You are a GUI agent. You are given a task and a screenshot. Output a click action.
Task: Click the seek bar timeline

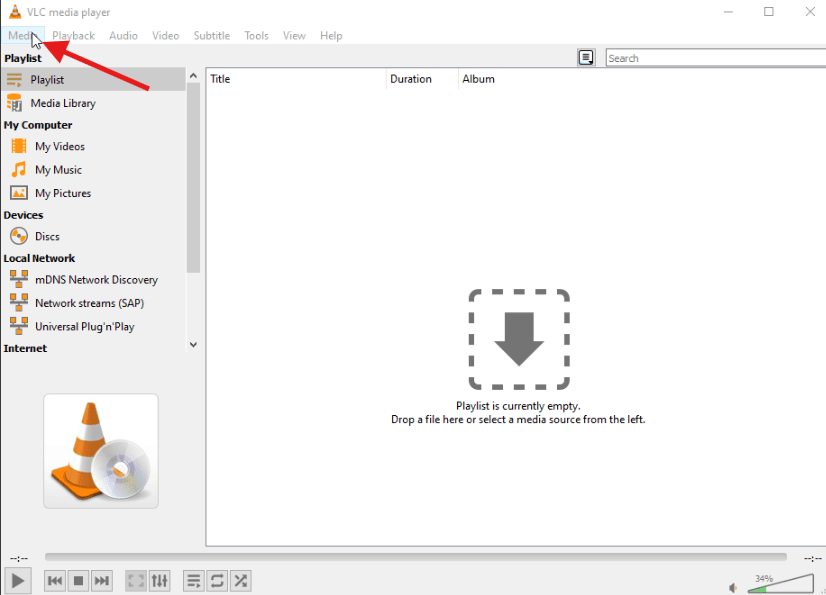click(416, 557)
